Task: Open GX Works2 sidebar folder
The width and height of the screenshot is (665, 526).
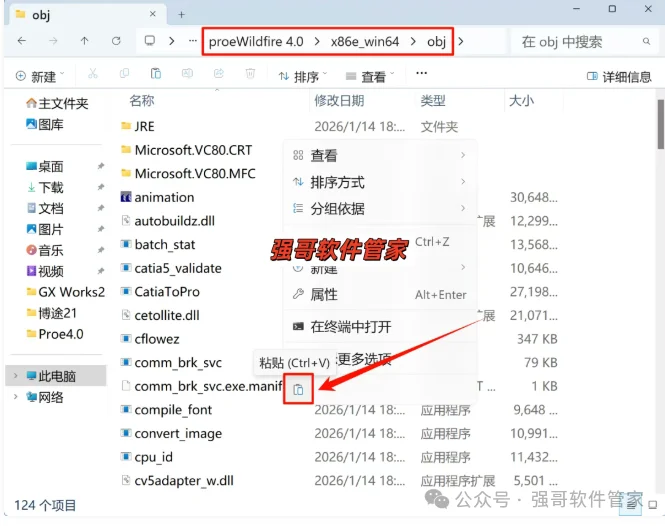Action: [x=65, y=292]
